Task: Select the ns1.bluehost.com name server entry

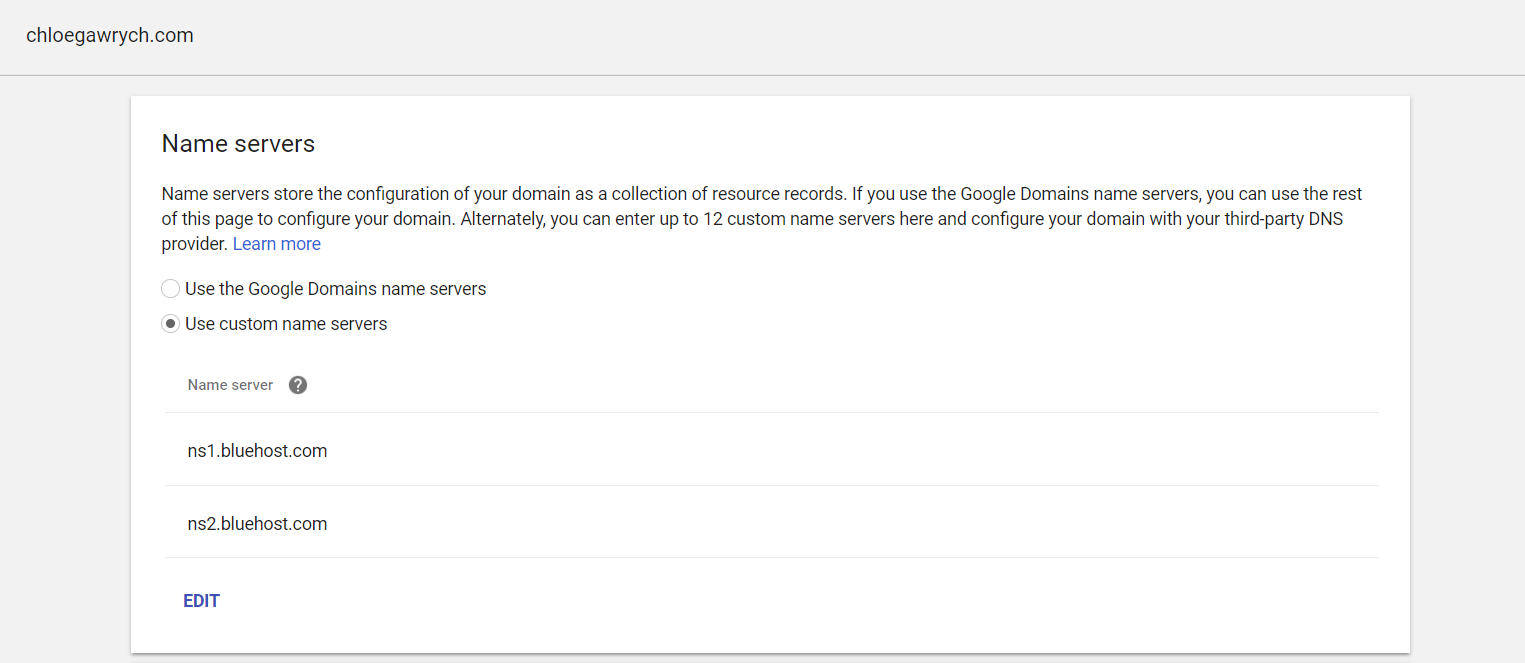Action: 257,451
